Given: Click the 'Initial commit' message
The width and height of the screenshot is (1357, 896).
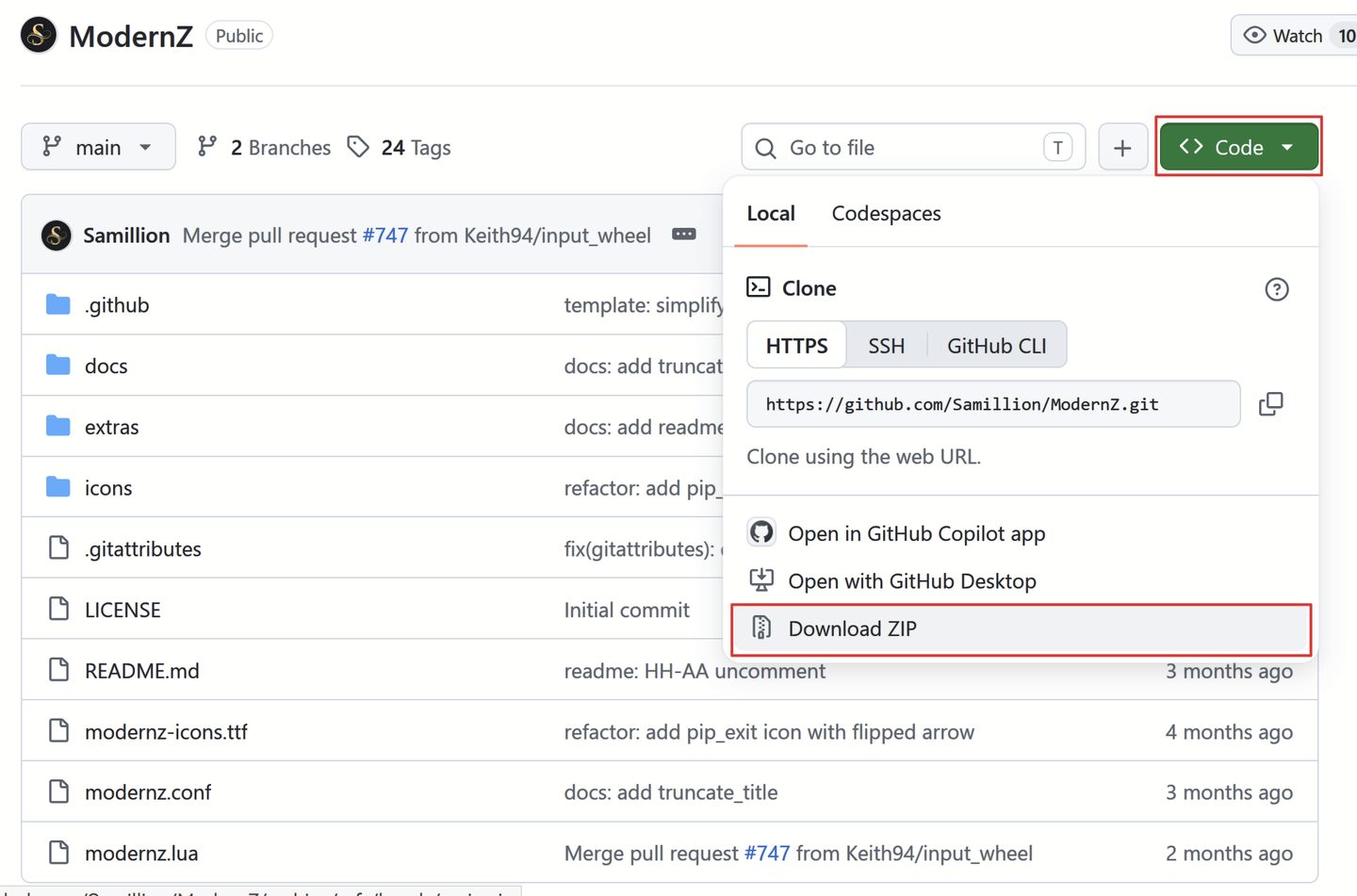Looking at the screenshot, I should coord(627,611).
